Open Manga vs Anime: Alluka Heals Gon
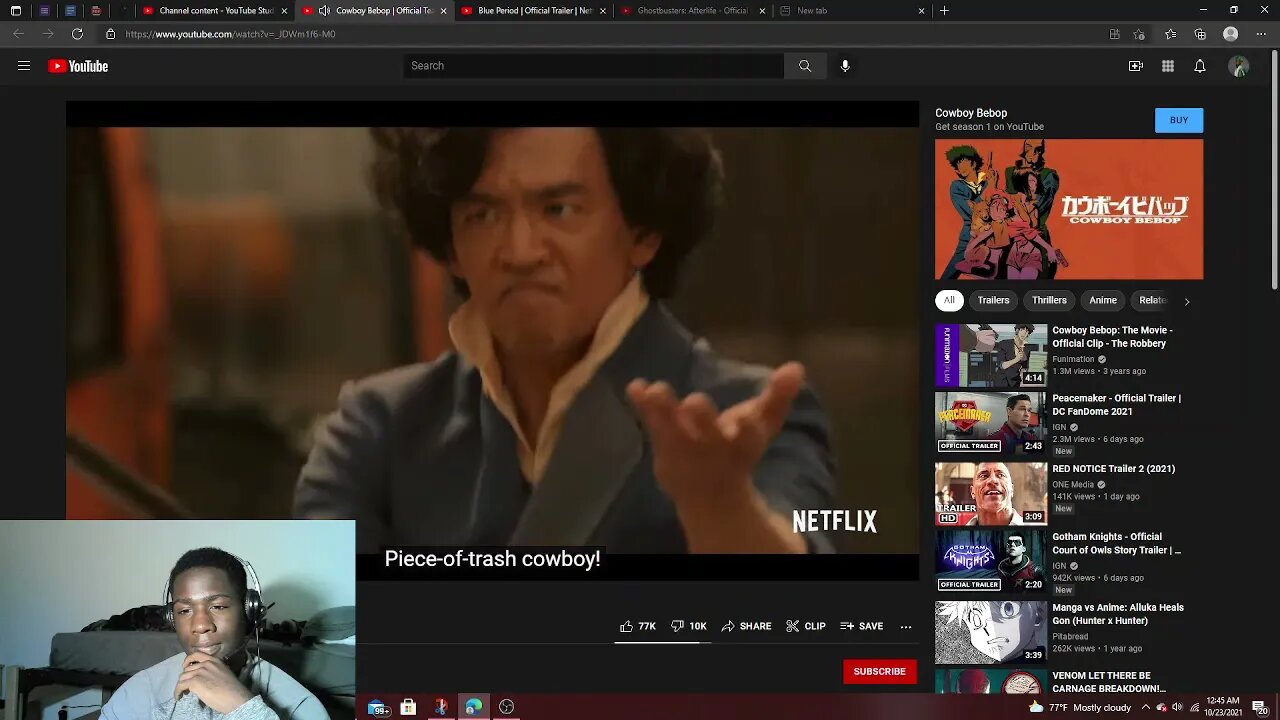Image resolution: width=1280 pixels, height=720 pixels. coord(1117,614)
